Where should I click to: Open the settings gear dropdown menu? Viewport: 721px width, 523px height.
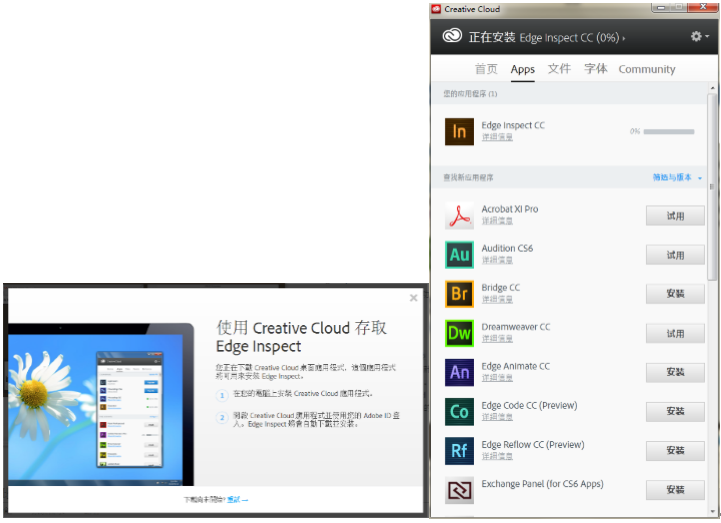tap(699, 37)
